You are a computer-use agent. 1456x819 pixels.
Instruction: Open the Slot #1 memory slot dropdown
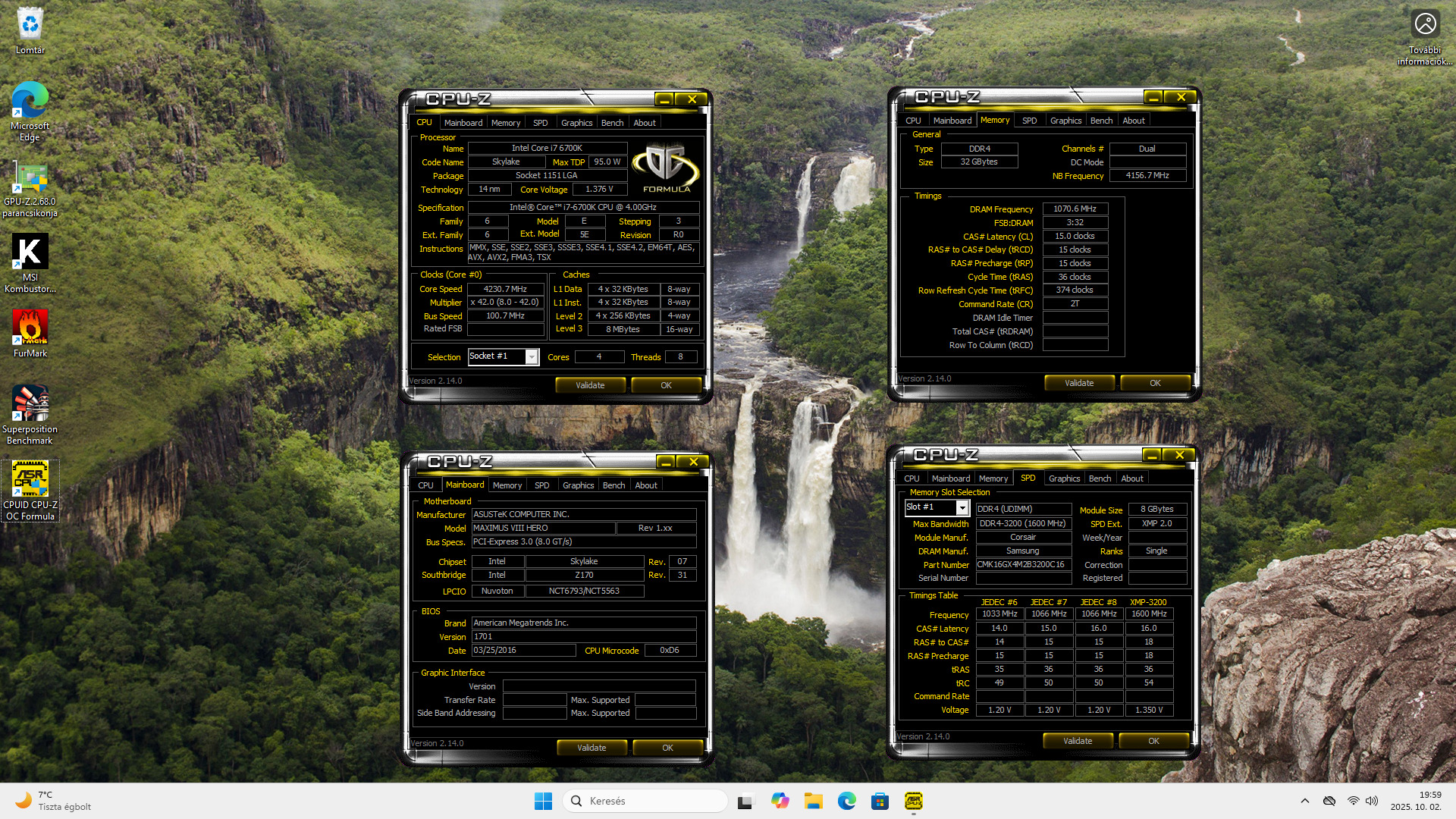tap(962, 507)
